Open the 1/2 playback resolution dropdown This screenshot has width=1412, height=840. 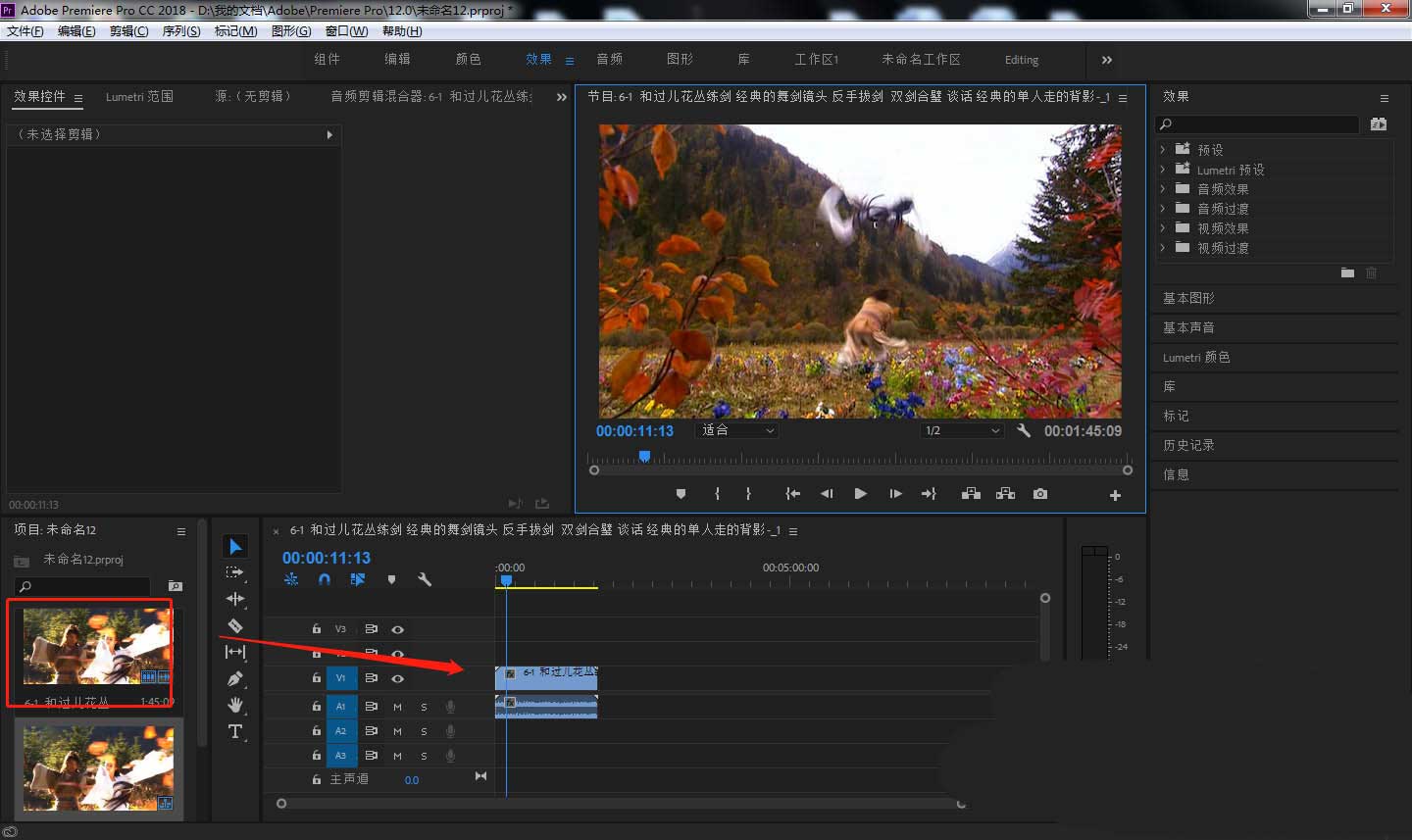[961, 429]
